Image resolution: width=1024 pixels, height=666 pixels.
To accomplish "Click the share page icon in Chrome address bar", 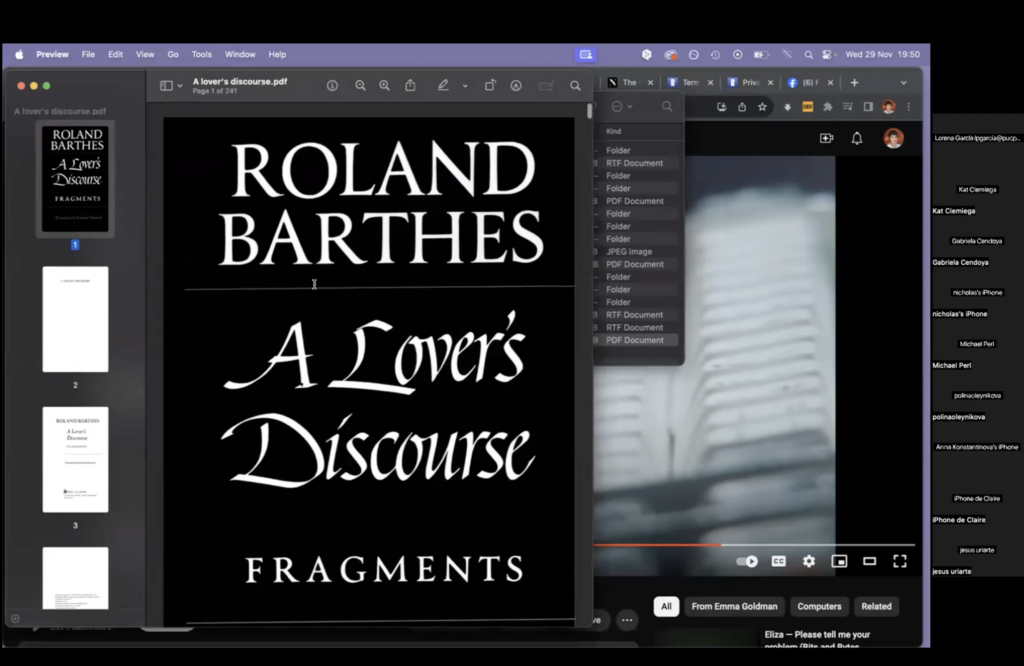I will 742,107.
